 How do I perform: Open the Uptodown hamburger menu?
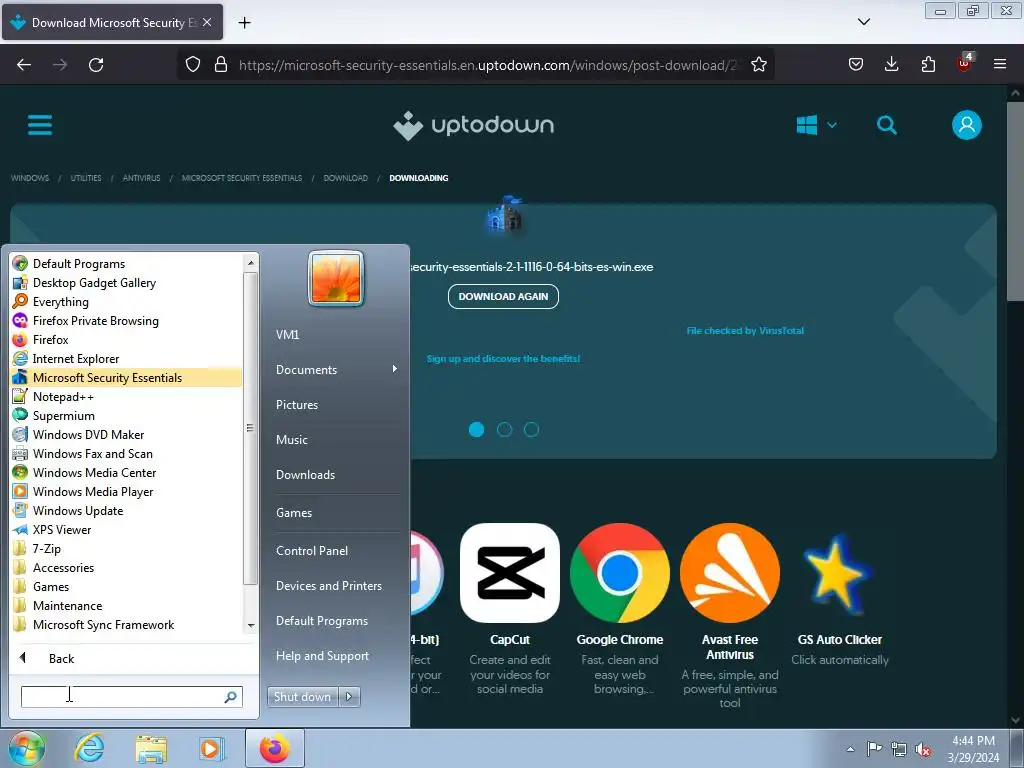40,125
